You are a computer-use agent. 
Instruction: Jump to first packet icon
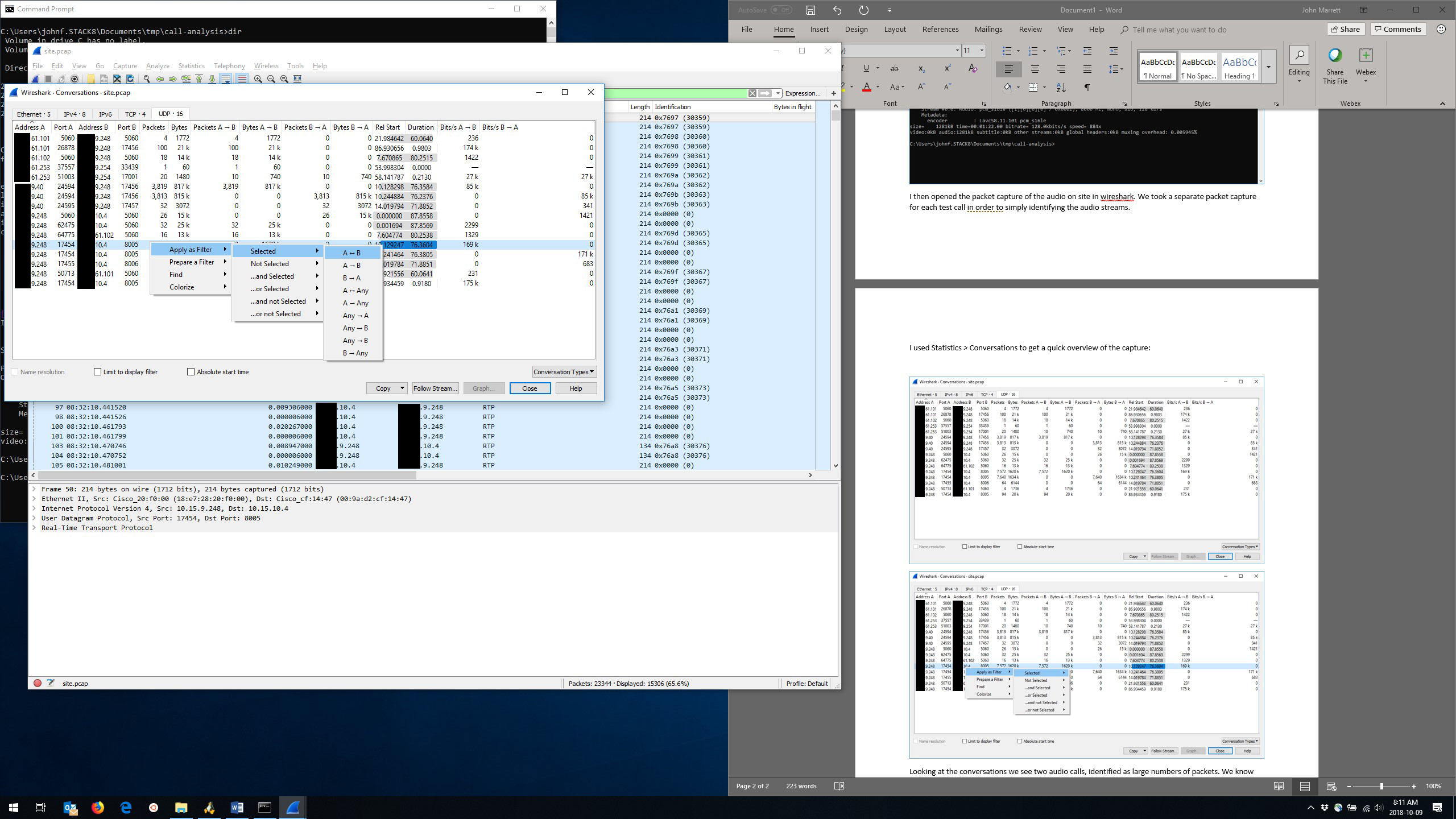[x=199, y=79]
